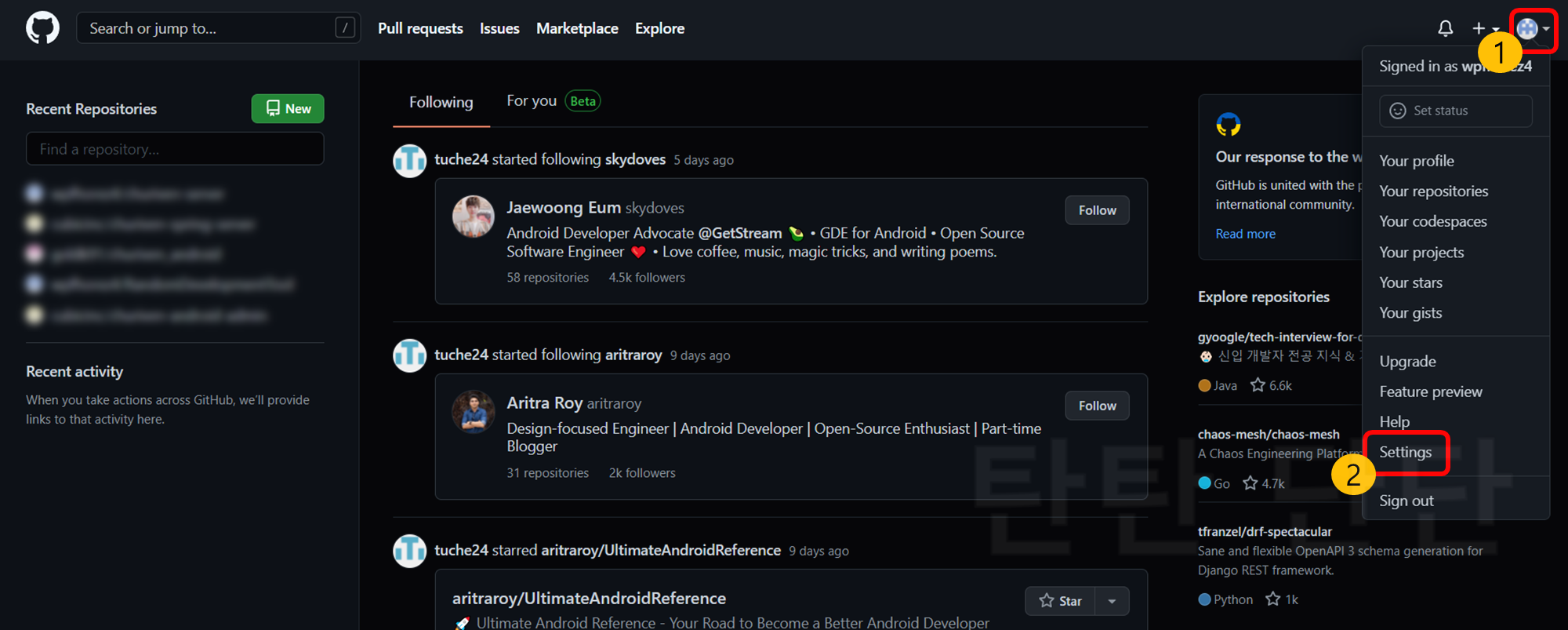Viewport: 1568px width, 630px height.
Task: Open the notifications bell
Action: [x=1445, y=28]
